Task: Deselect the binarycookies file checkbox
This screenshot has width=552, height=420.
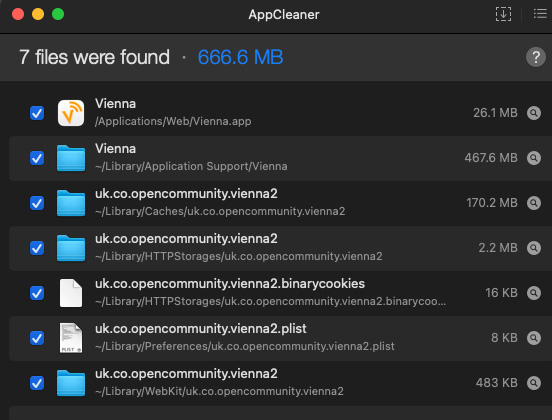Action: [37, 293]
